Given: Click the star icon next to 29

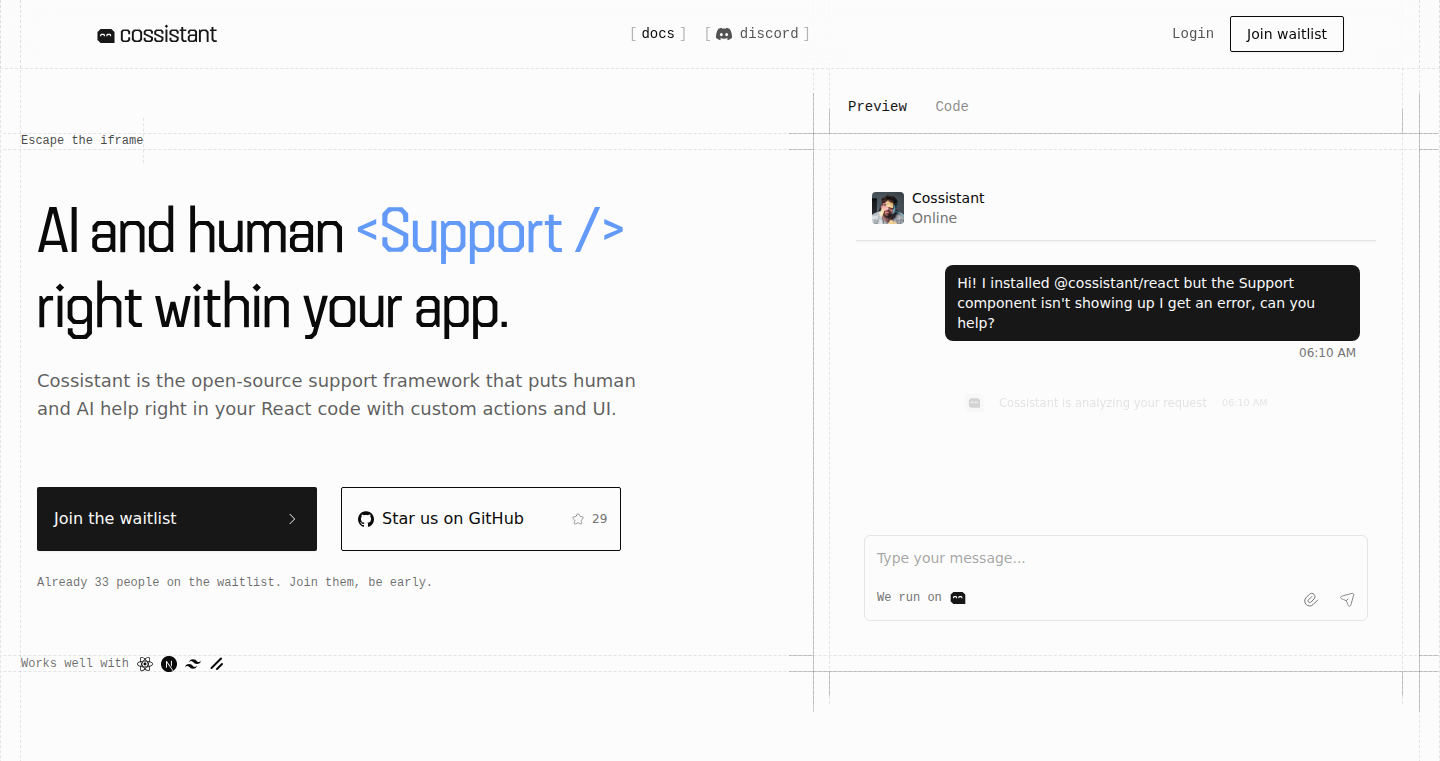Looking at the screenshot, I should [x=578, y=519].
